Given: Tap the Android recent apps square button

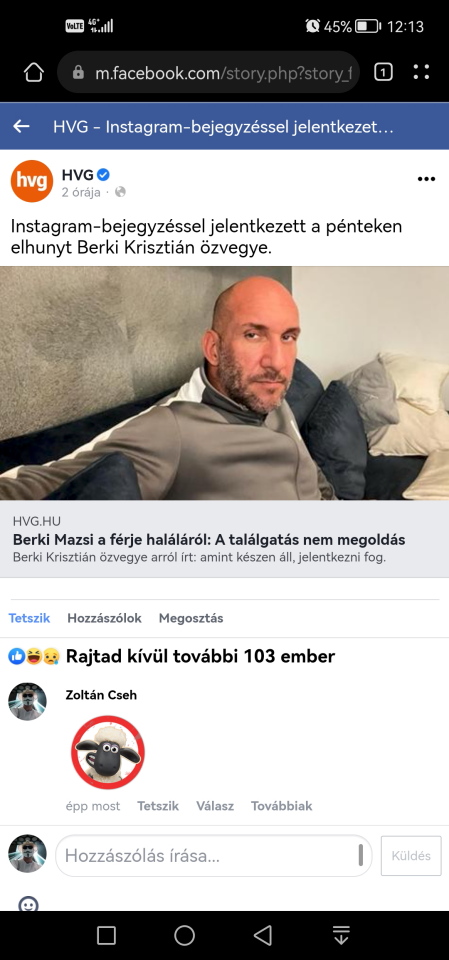Looking at the screenshot, I should click(x=107, y=935).
